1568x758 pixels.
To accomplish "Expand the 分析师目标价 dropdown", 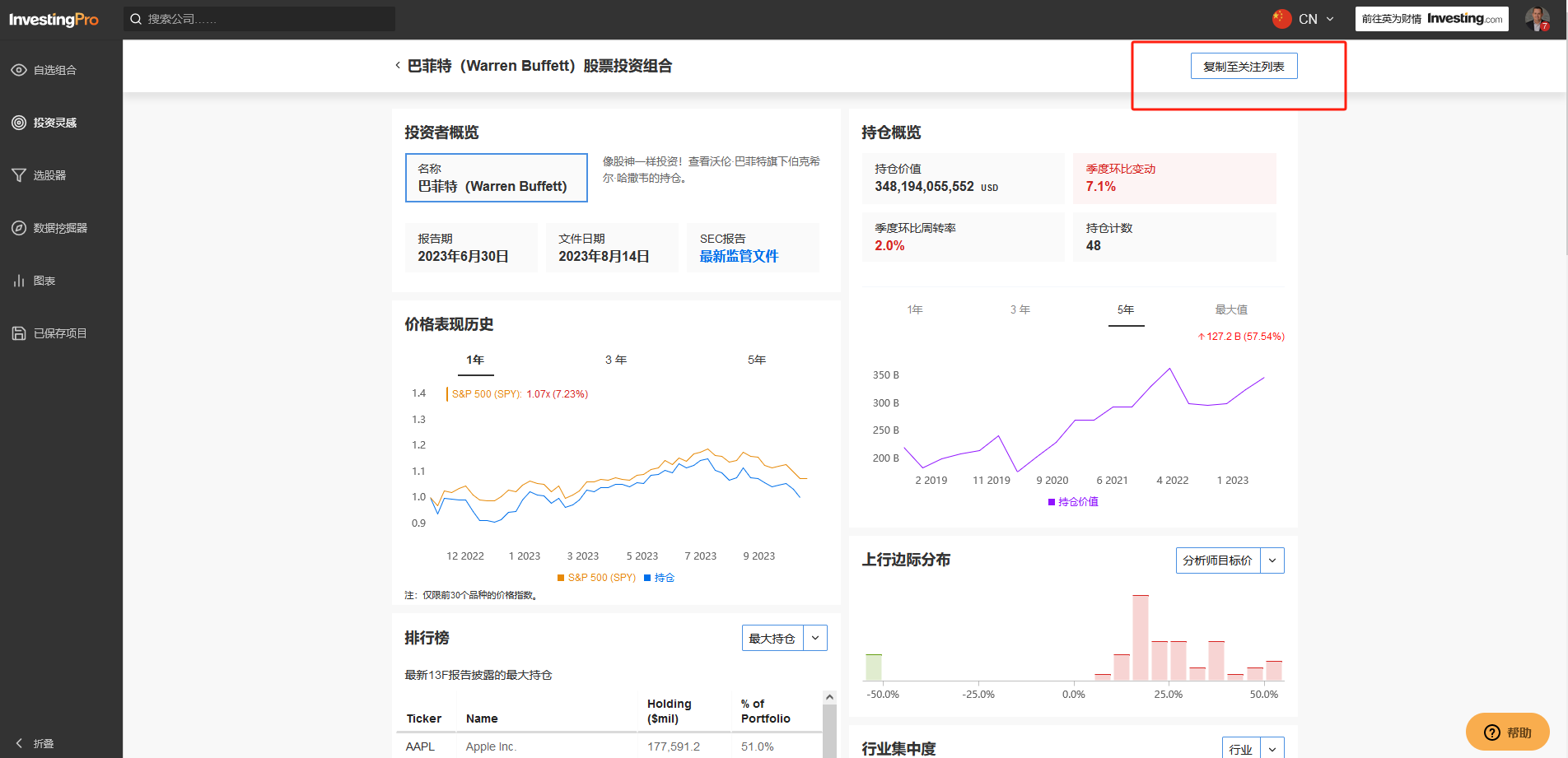I will [1272, 560].
